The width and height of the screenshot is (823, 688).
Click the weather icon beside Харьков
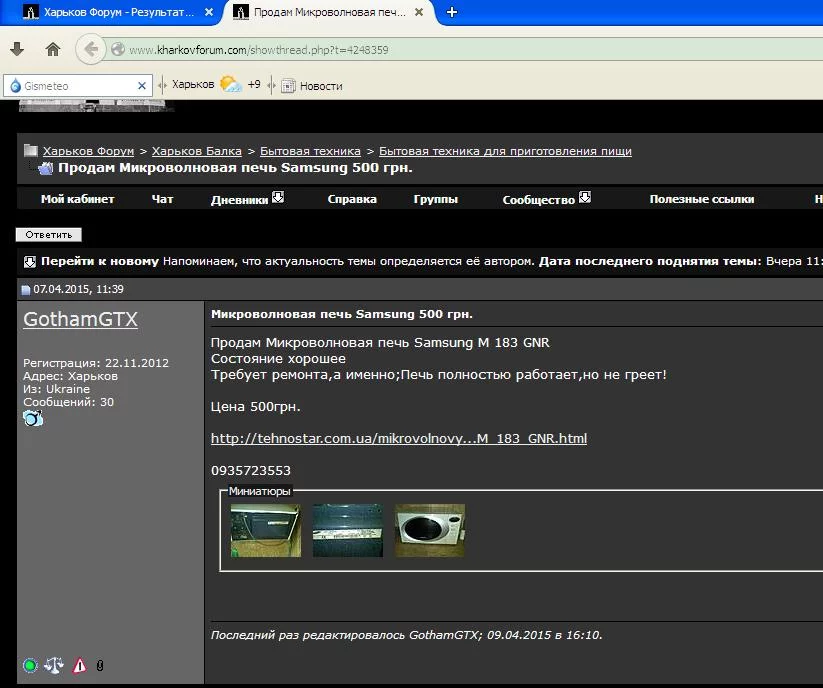pos(230,85)
